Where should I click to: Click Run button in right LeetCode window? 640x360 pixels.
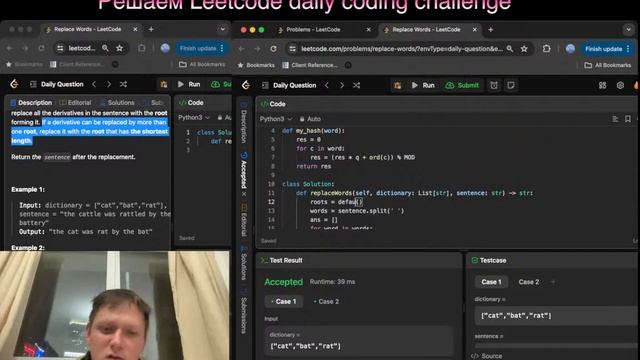pos(423,85)
